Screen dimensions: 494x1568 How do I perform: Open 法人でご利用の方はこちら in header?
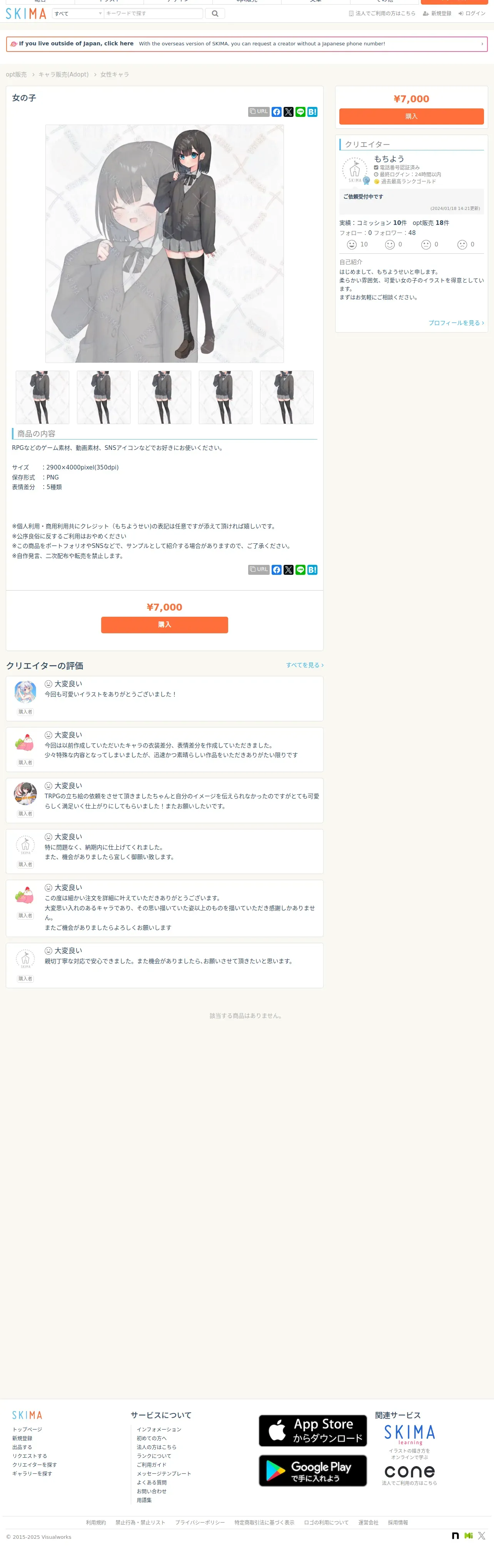(382, 13)
